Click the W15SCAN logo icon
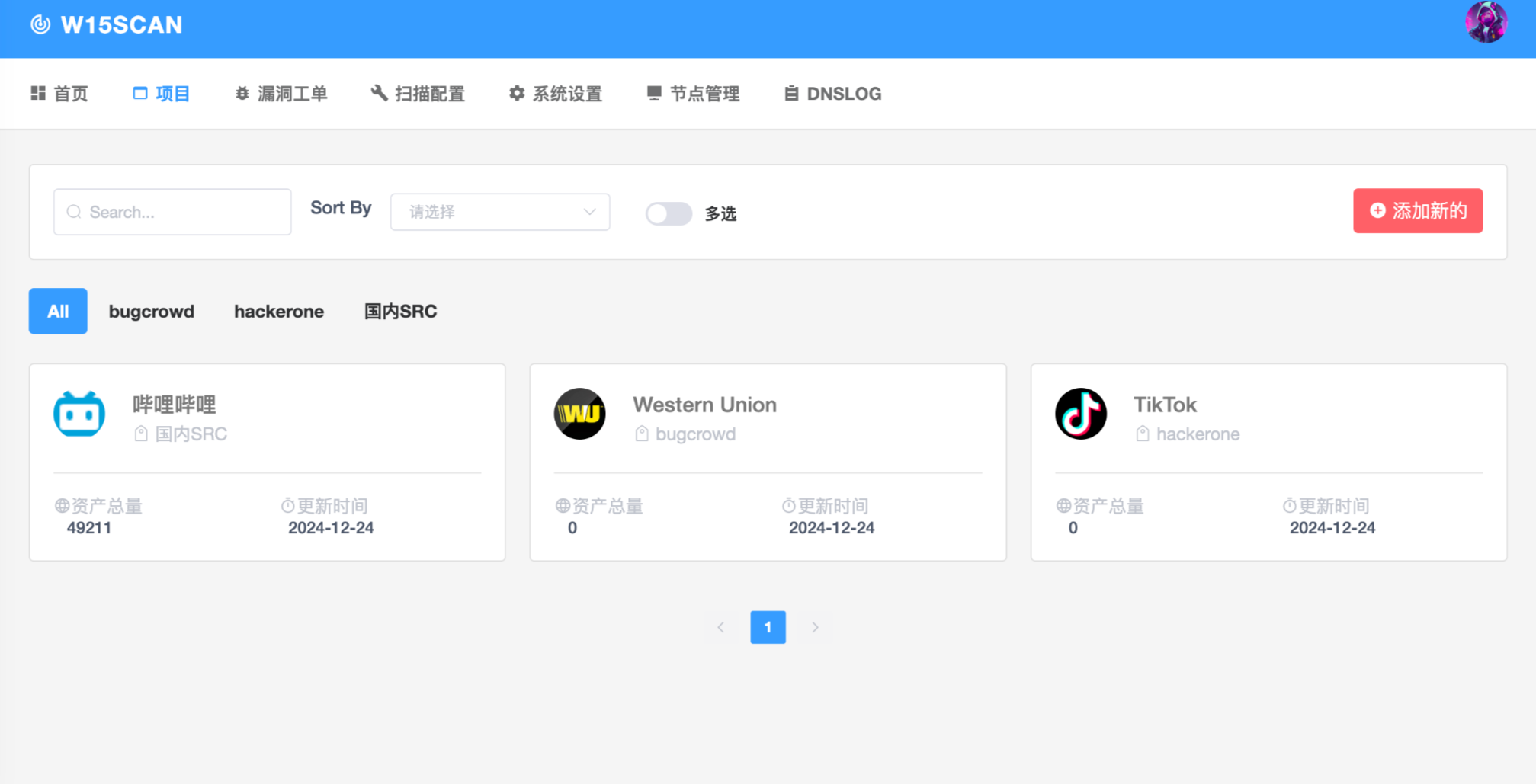This screenshot has width=1536, height=784. coord(40,24)
